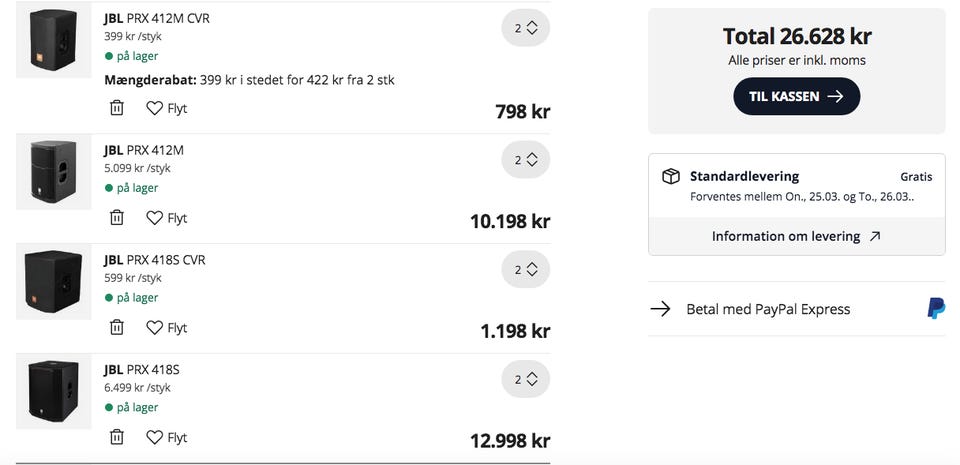The image size is (960, 465).
Task: Open the JBL PRX 412M product title
Action: [144, 150]
